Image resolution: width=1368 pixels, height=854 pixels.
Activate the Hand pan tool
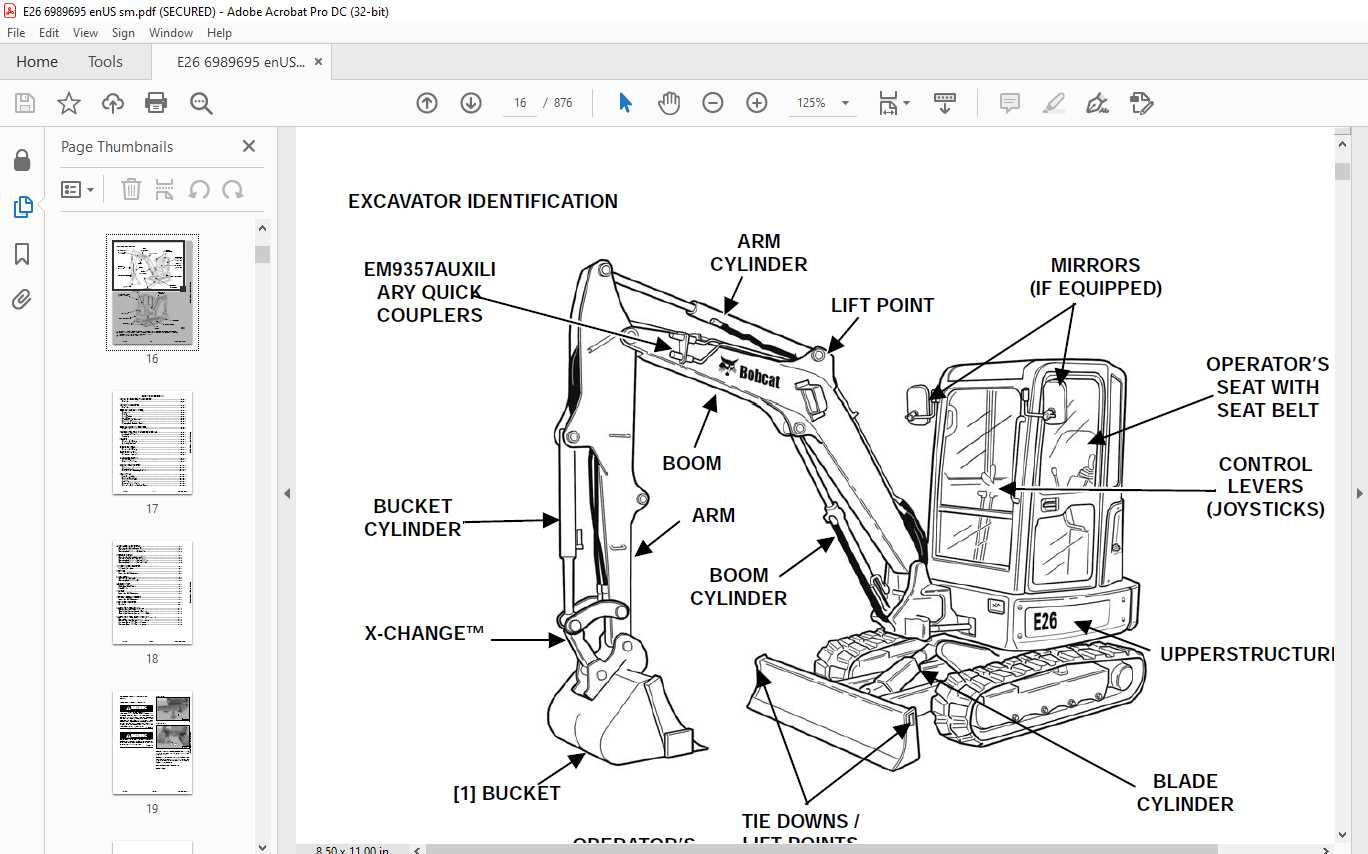[669, 103]
